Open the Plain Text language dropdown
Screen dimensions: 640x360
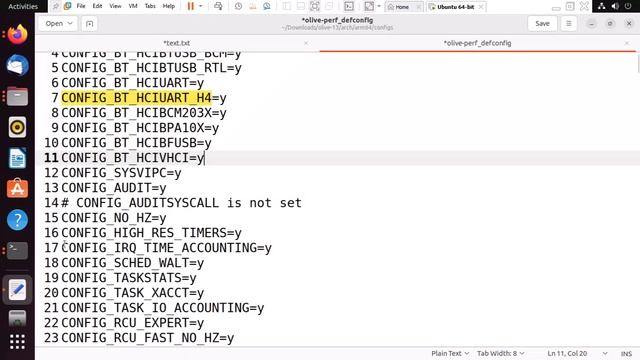click(450, 353)
